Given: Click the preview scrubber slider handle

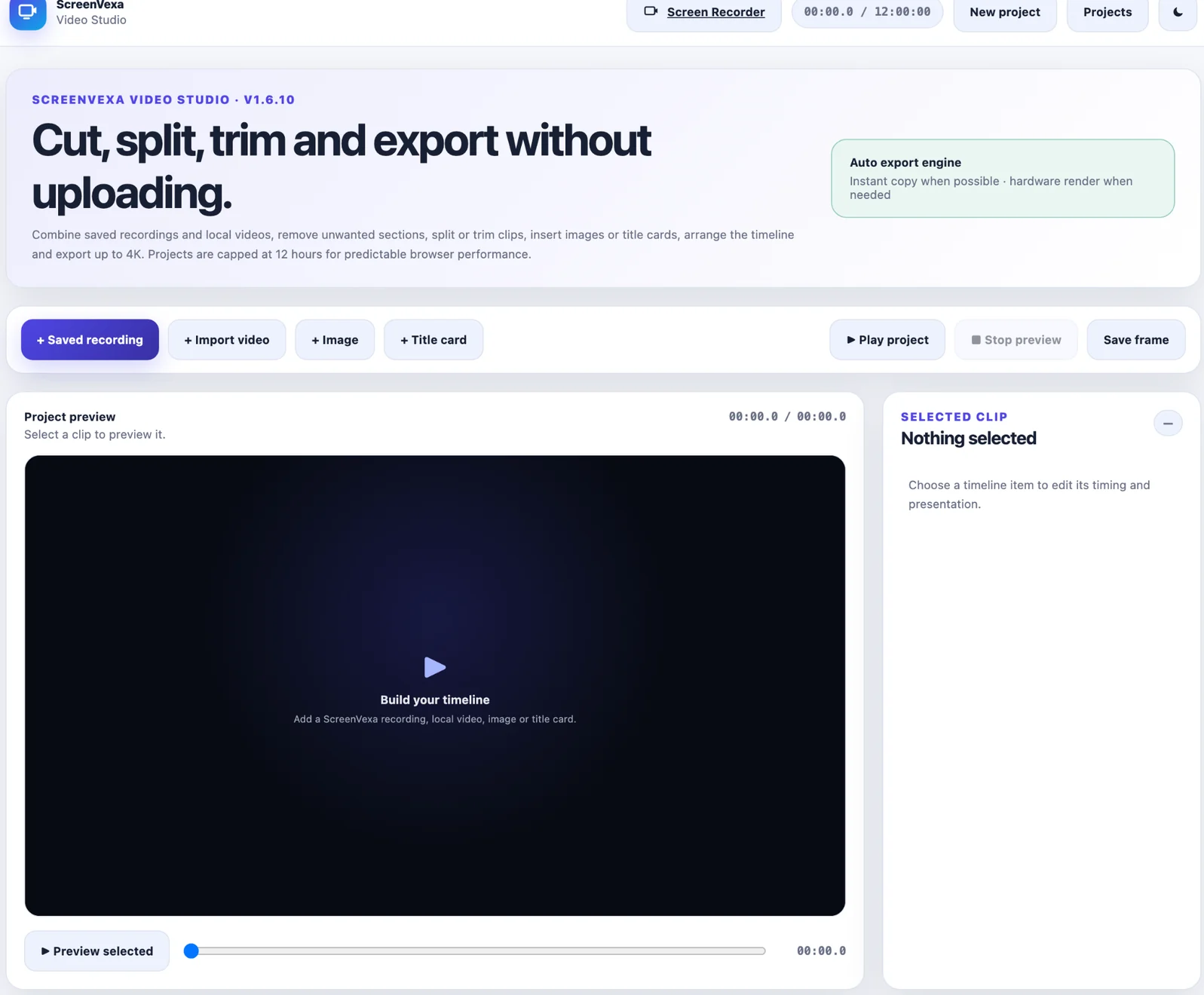Looking at the screenshot, I should point(191,951).
